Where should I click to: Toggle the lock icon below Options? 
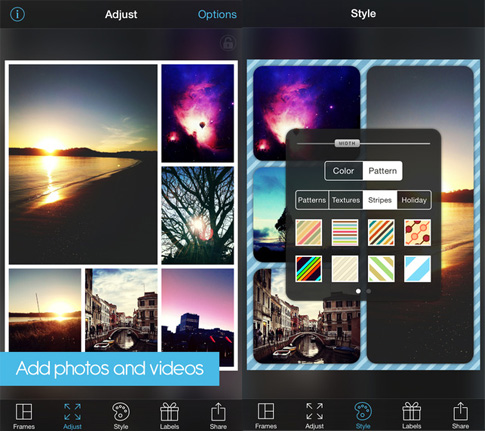228,43
